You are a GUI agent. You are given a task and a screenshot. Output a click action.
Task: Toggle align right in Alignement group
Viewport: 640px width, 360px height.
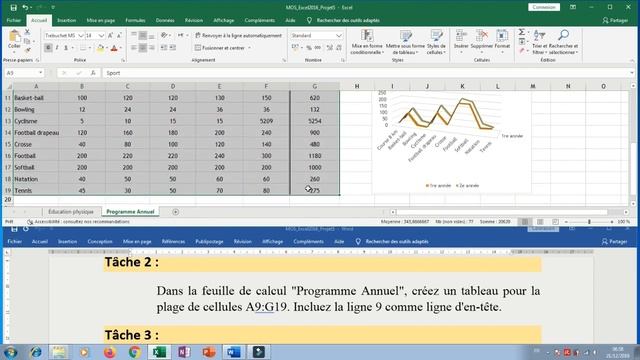[151, 48]
